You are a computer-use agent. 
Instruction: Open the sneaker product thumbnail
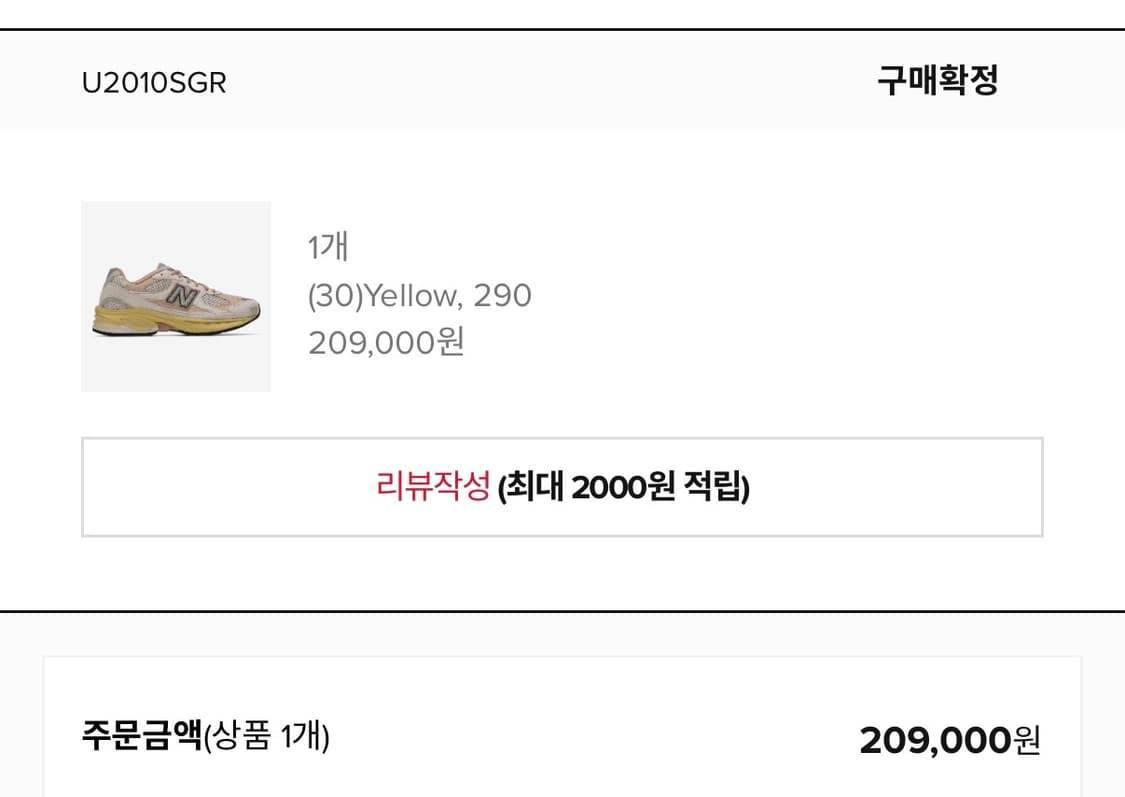click(176, 296)
